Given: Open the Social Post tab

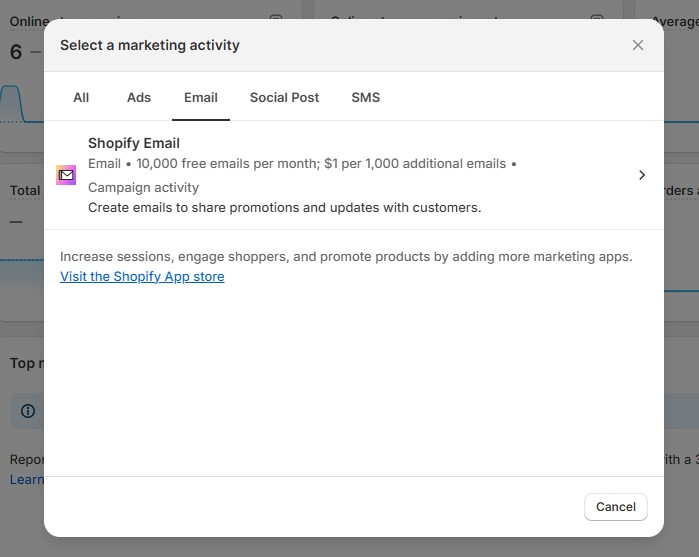Looking at the screenshot, I should [x=284, y=97].
